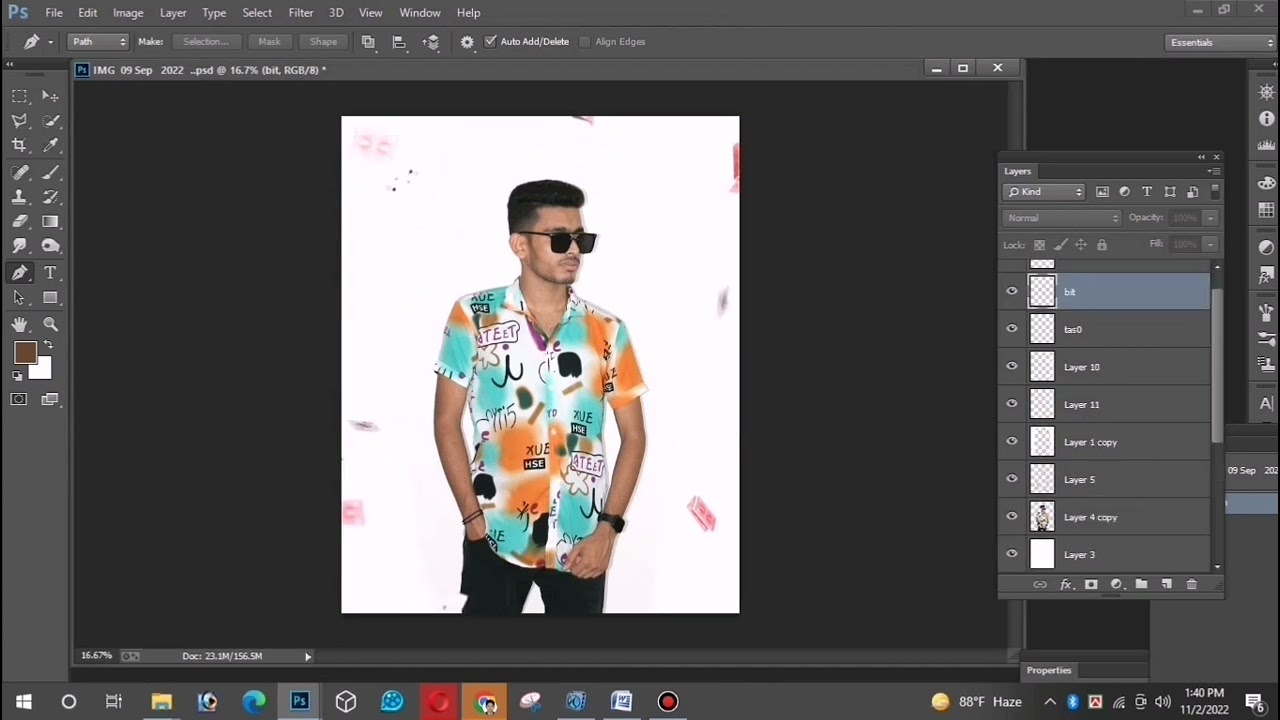Viewport: 1280px width, 720px height.
Task: Select the Quick Selection tool
Action: [50, 121]
